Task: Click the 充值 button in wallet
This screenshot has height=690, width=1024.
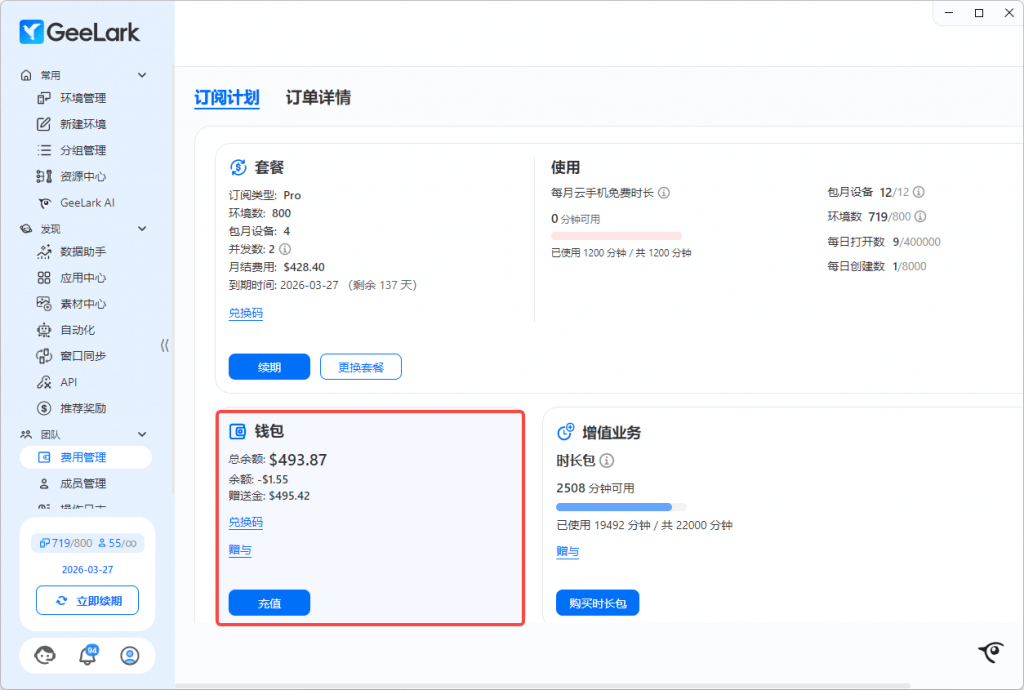Action: 269,603
